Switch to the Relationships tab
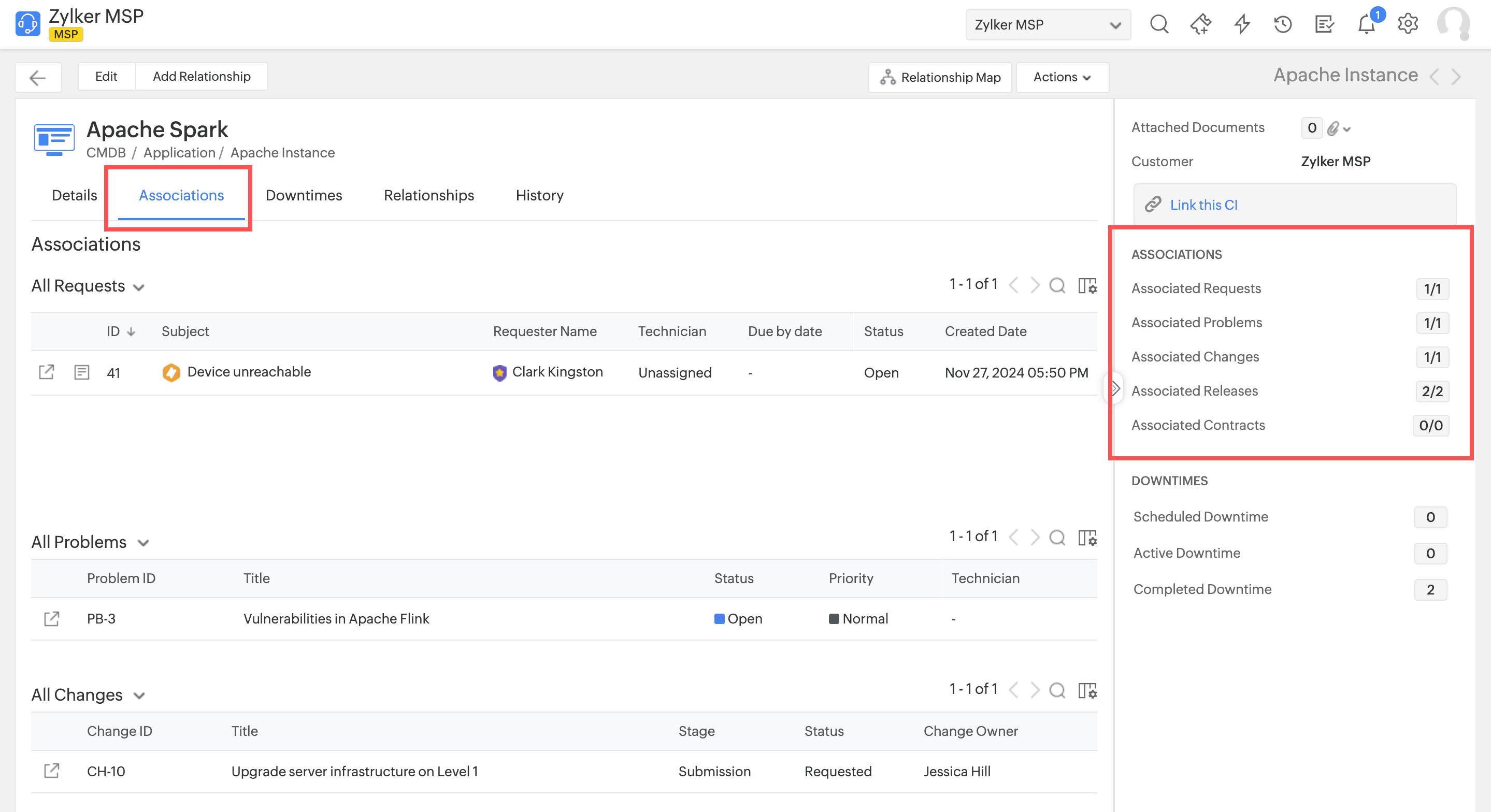This screenshot has height=812, width=1491. coord(428,196)
